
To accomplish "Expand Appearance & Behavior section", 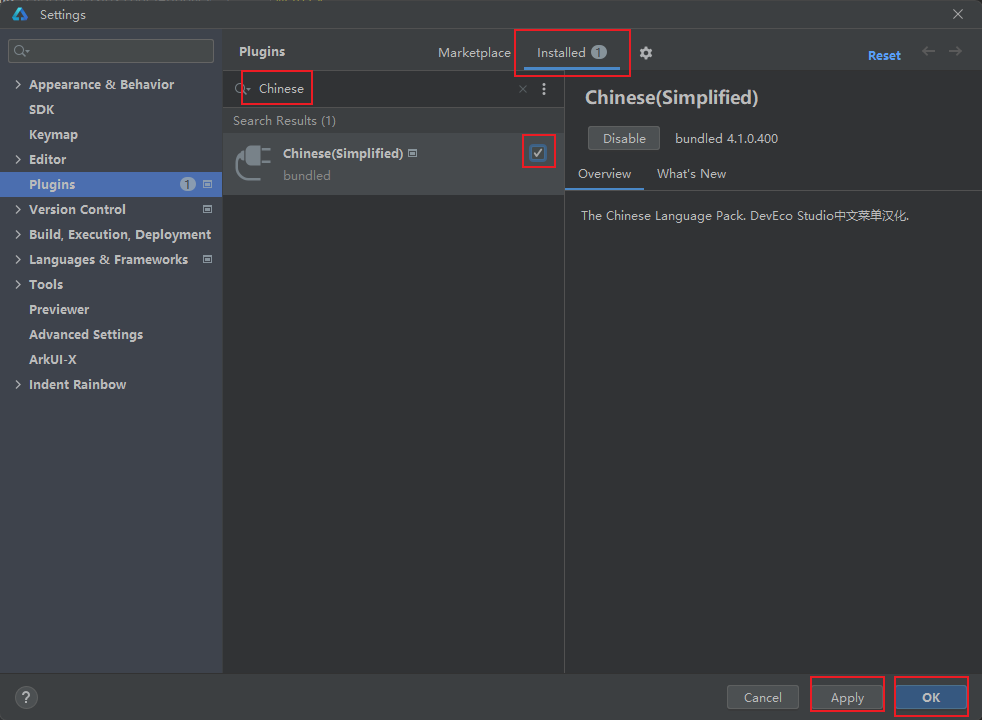I will click(18, 85).
